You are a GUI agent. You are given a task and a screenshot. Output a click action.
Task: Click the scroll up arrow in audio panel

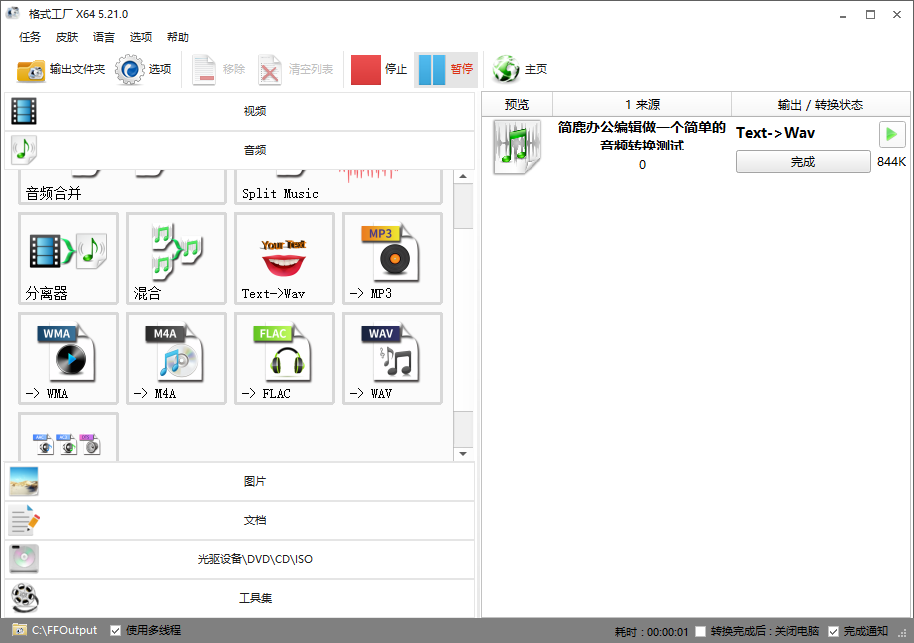[463, 176]
